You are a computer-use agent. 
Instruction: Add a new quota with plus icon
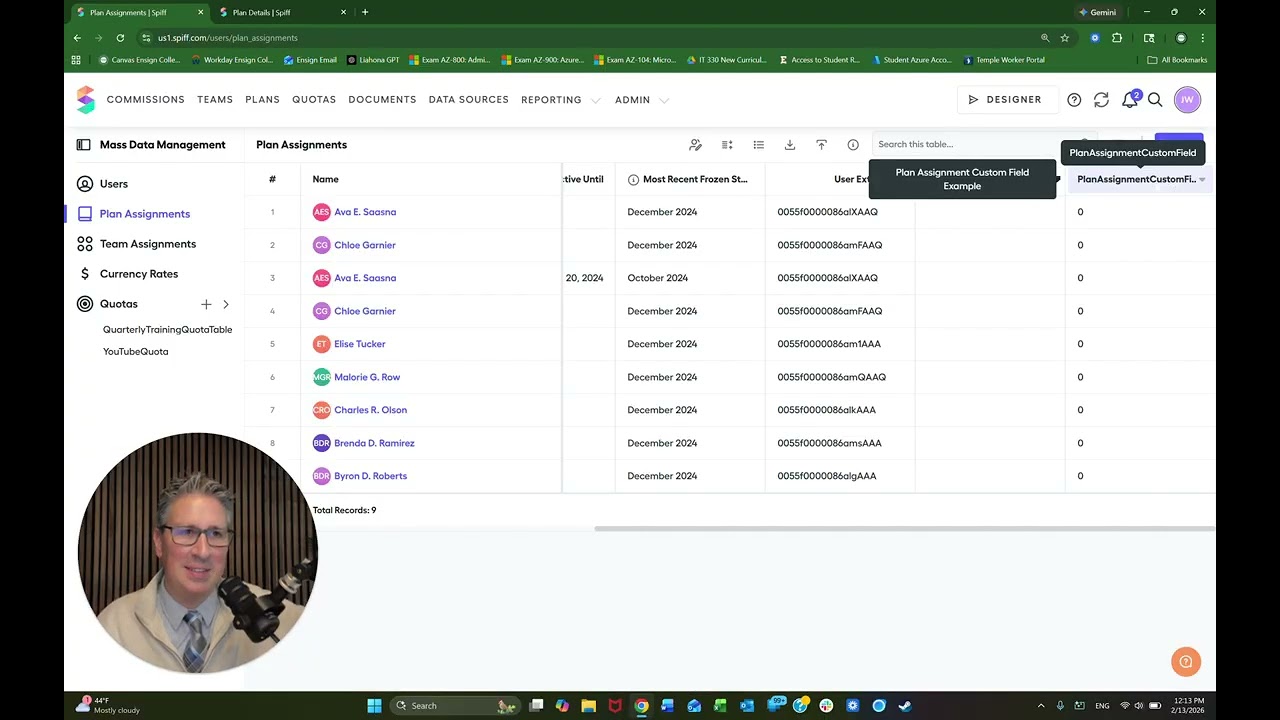pyautogui.click(x=206, y=304)
